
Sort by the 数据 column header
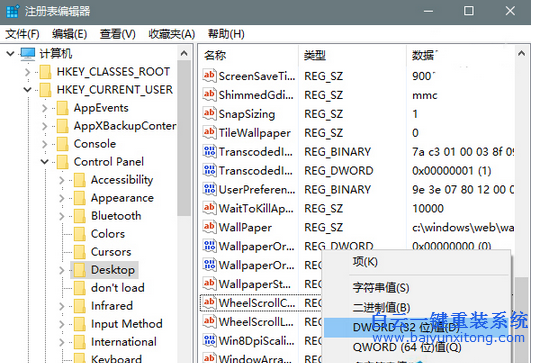(460, 55)
